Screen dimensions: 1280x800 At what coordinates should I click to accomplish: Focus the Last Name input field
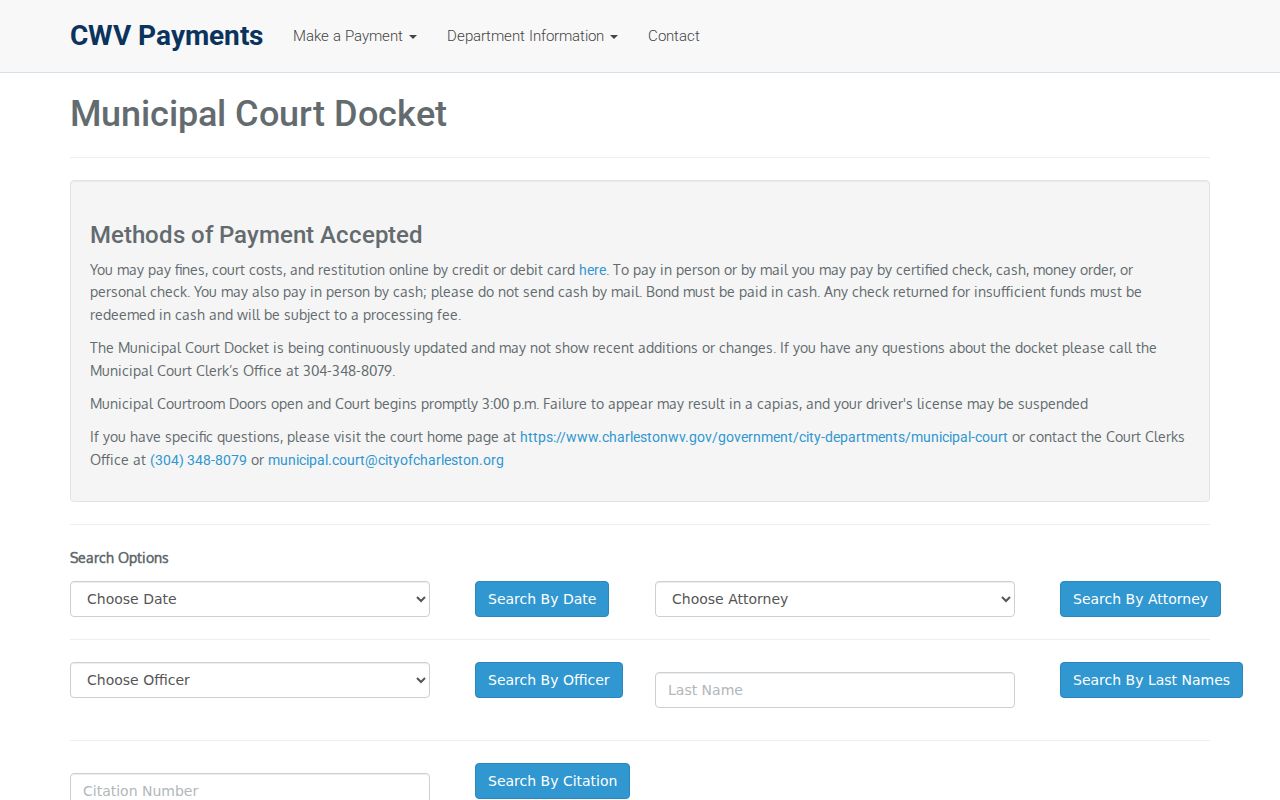click(x=835, y=690)
